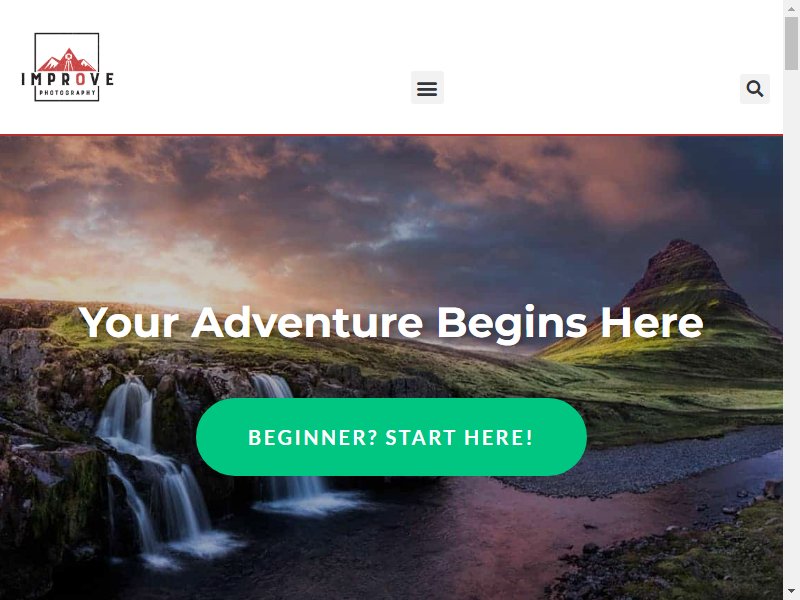Click the large waterfall in the hero image
This screenshot has width=800, height=600.
click(153, 469)
